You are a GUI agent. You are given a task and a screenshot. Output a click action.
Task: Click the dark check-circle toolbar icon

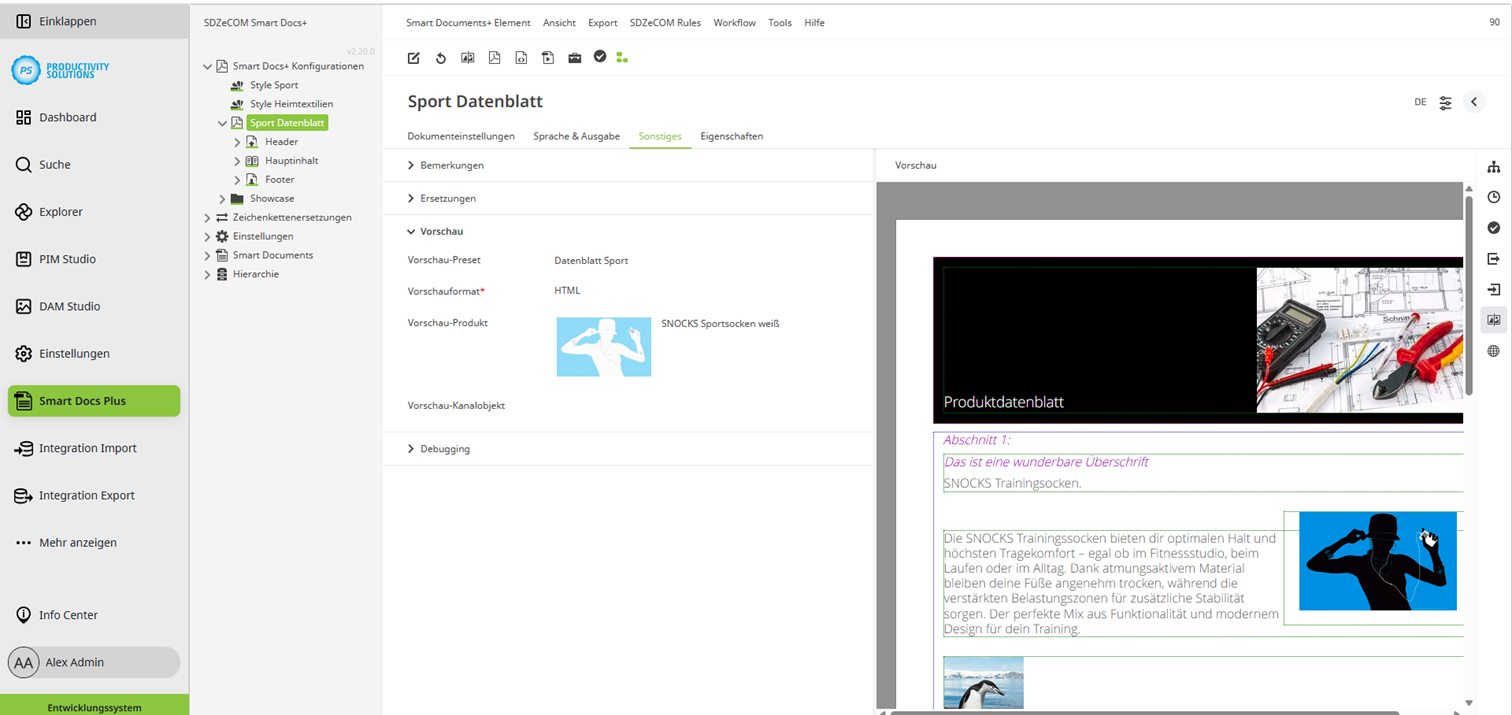click(x=600, y=58)
